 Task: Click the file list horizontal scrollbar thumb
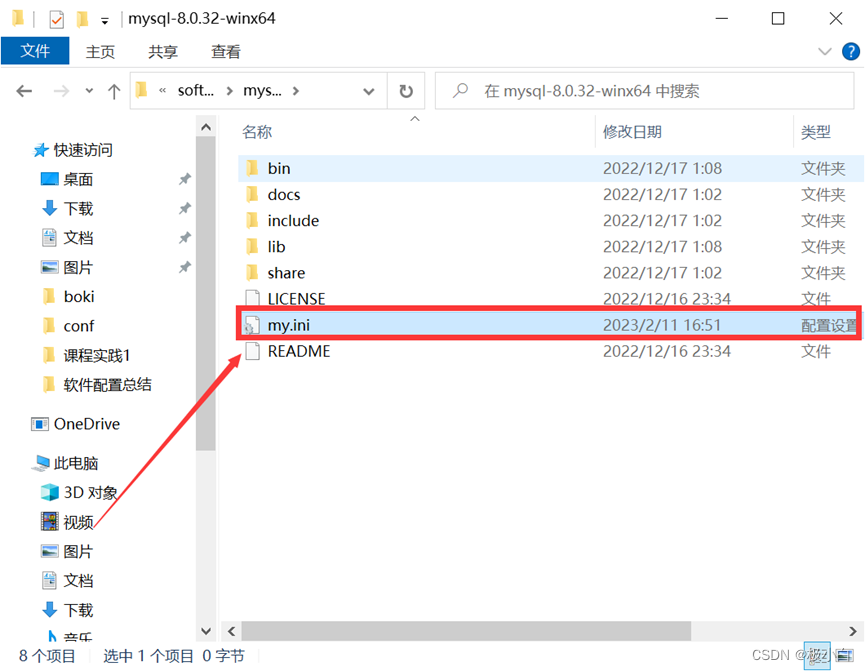466,631
